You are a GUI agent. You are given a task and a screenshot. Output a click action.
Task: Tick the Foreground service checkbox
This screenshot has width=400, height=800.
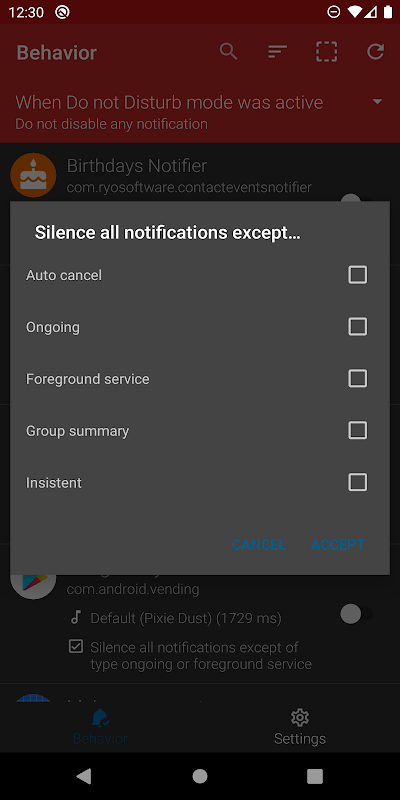click(357, 379)
